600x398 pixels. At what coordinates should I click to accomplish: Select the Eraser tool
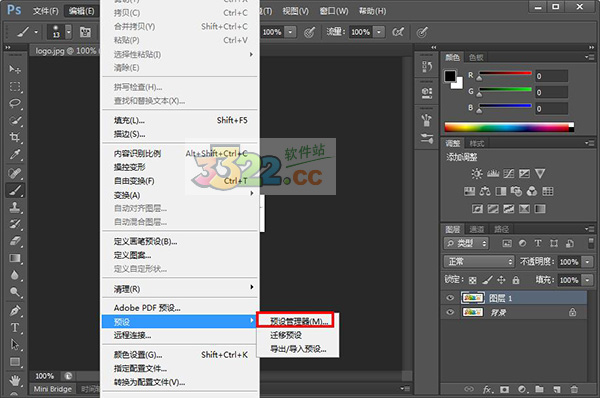pyautogui.click(x=15, y=241)
